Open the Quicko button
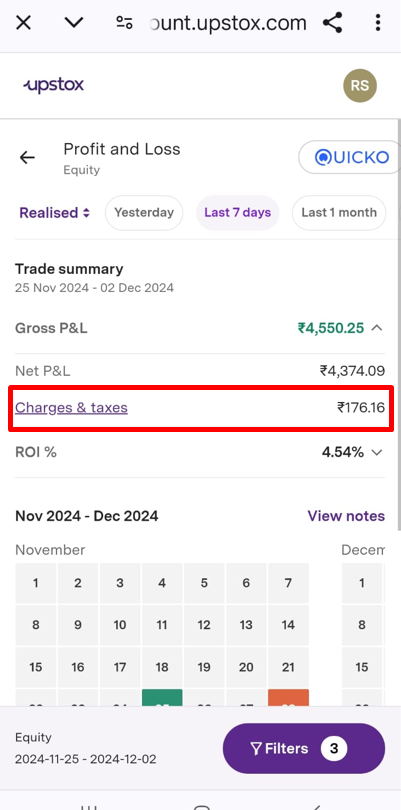This screenshot has height=810, width=401. [x=350, y=157]
